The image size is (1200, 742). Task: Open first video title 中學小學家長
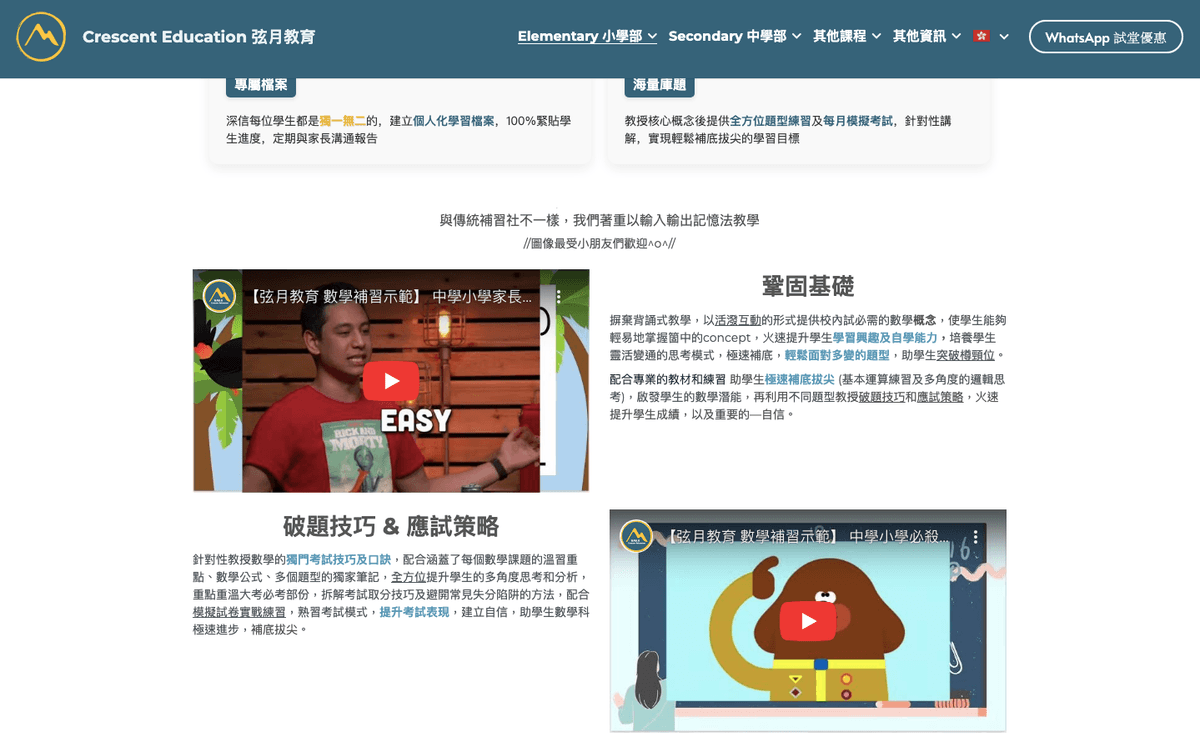pos(391,297)
